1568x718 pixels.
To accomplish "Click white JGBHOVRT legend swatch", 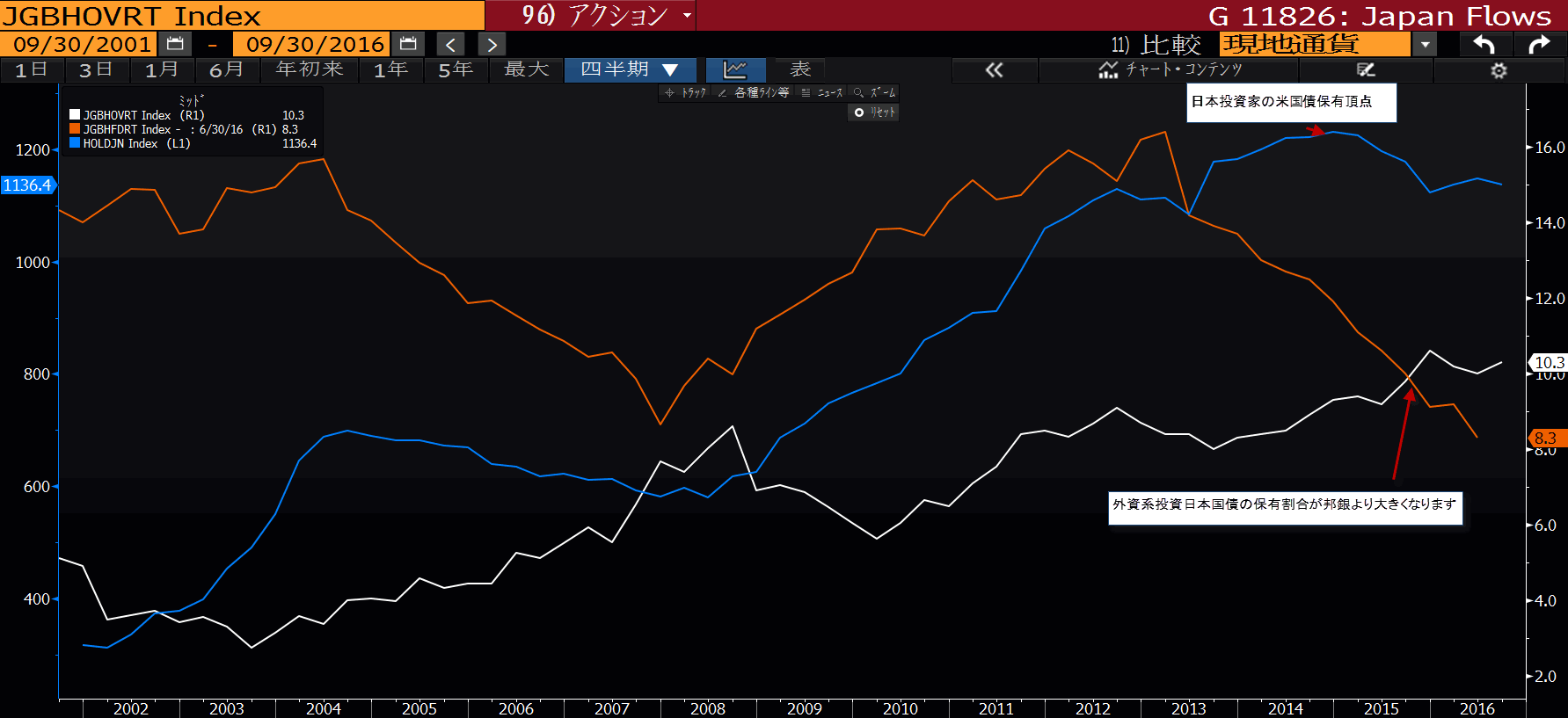I will [75, 114].
